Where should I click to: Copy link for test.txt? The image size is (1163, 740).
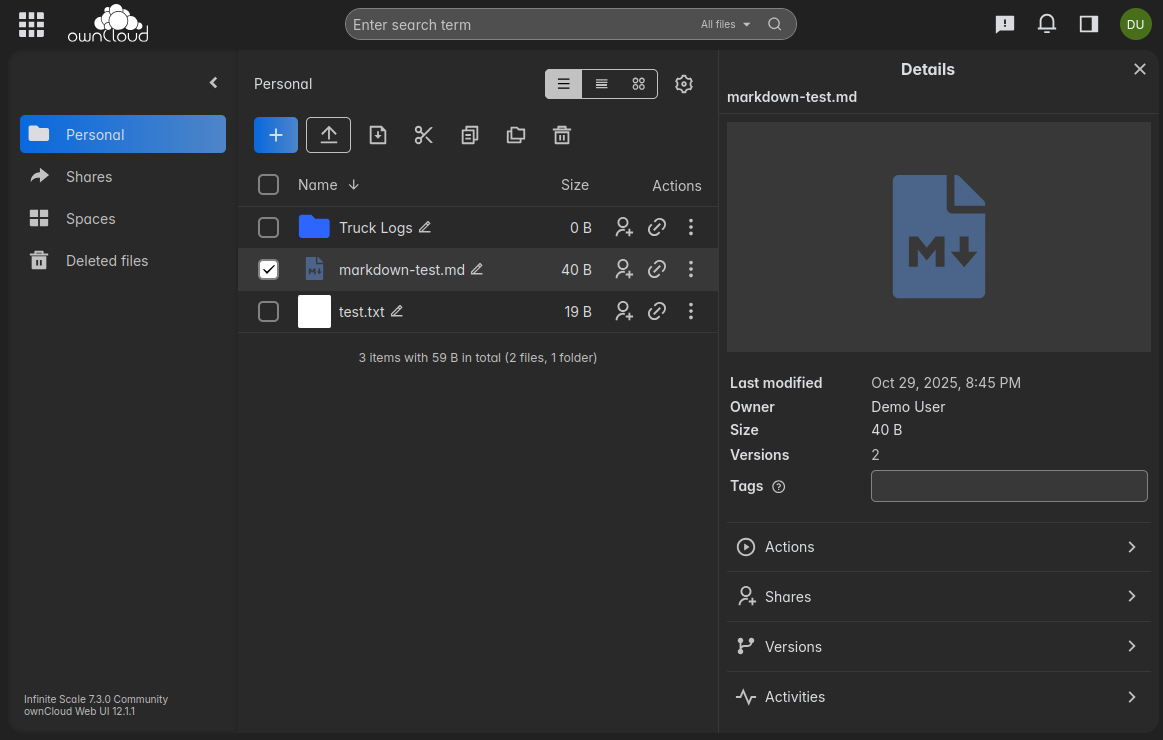(657, 311)
